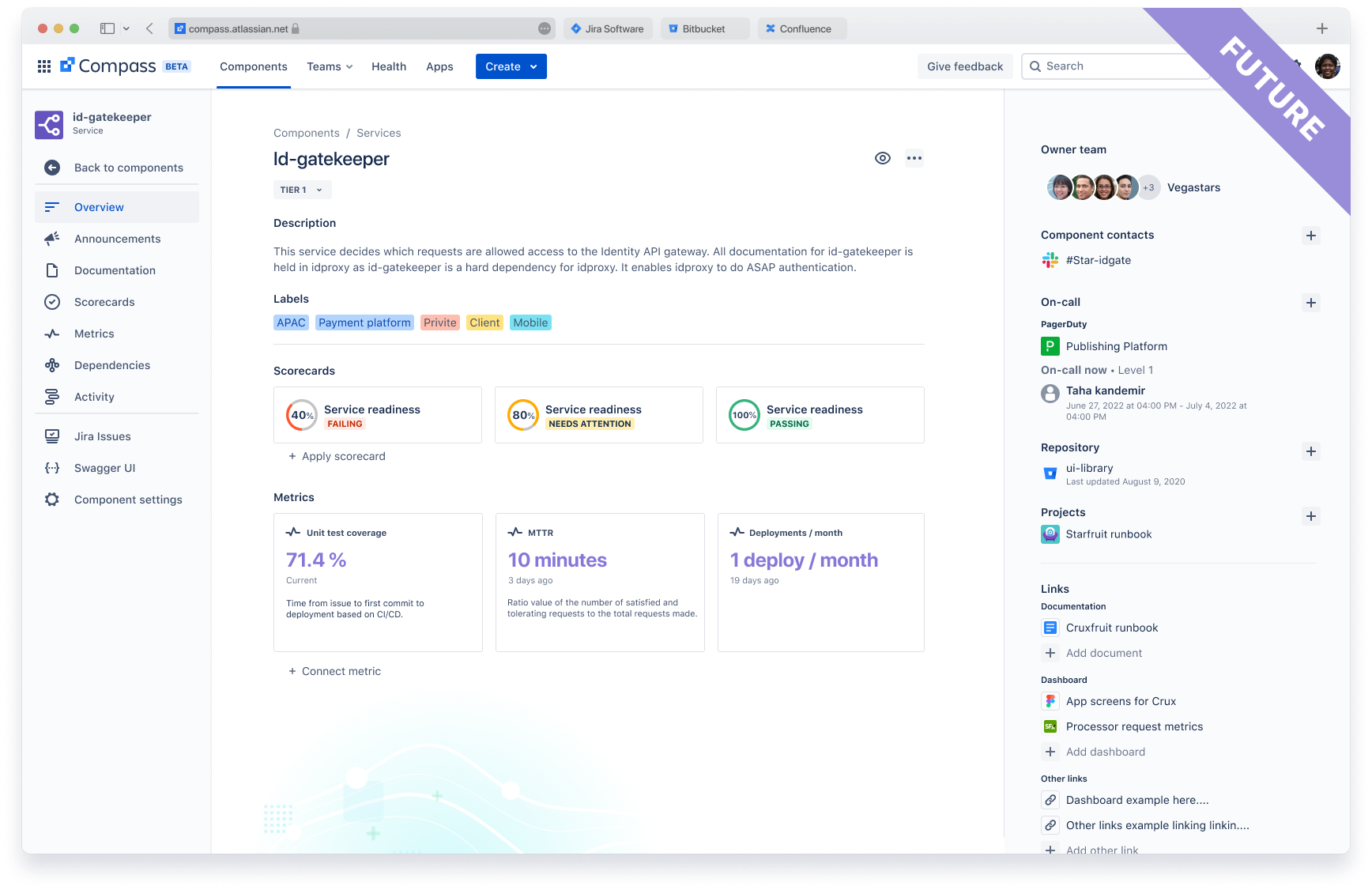Click Add document under Documentation links
1372x890 pixels.
[1103, 652]
